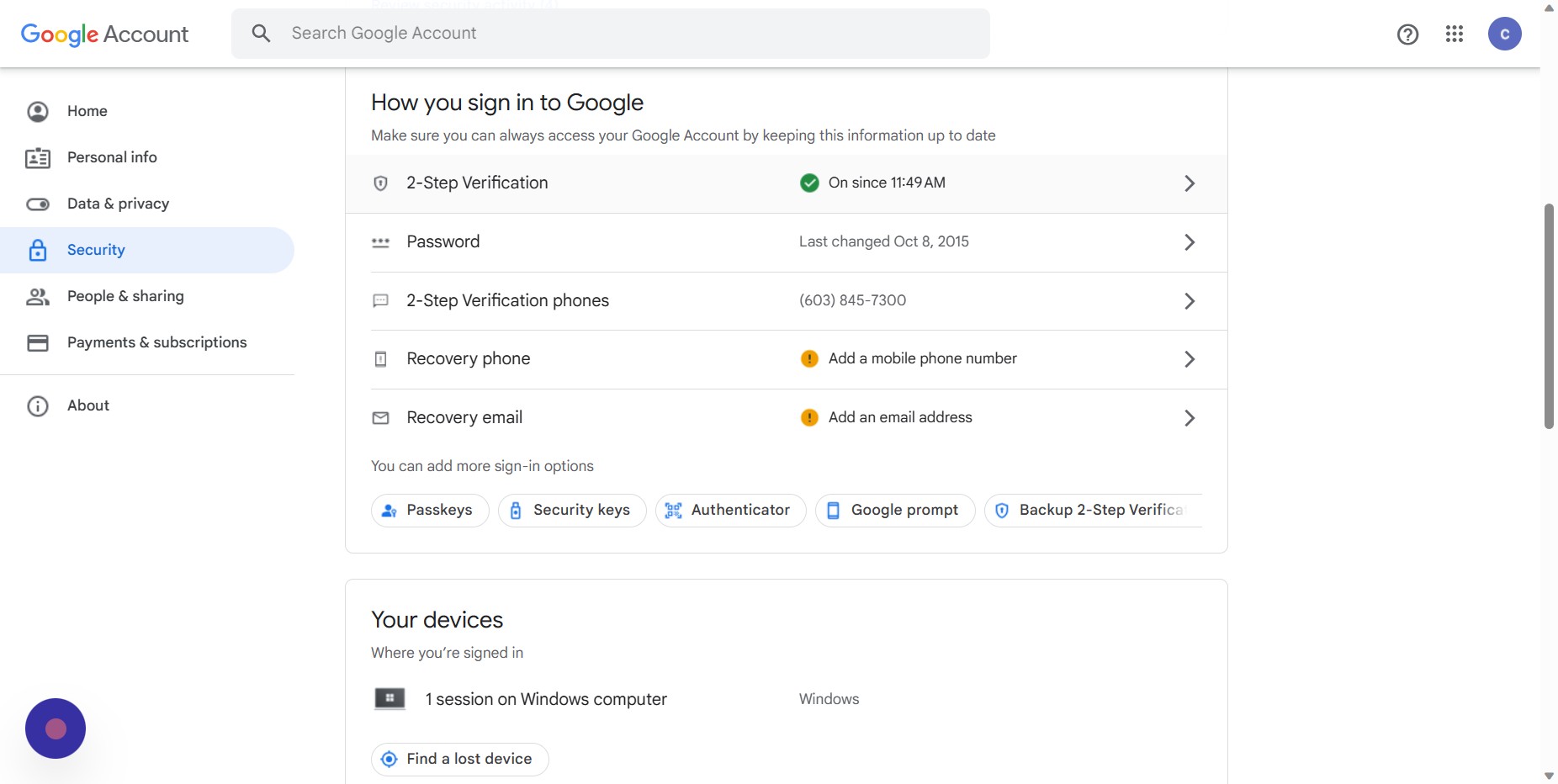
Task: Go to Personal info section
Action: tap(112, 157)
